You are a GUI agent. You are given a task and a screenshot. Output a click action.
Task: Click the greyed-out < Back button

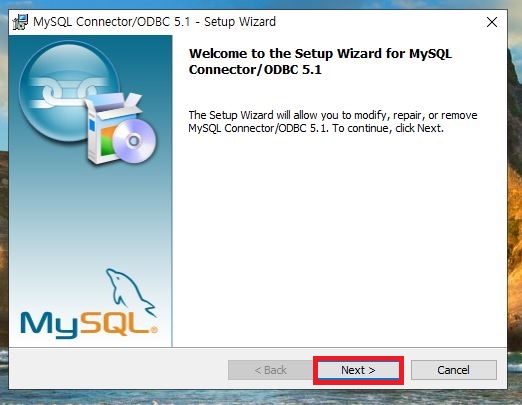point(270,370)
